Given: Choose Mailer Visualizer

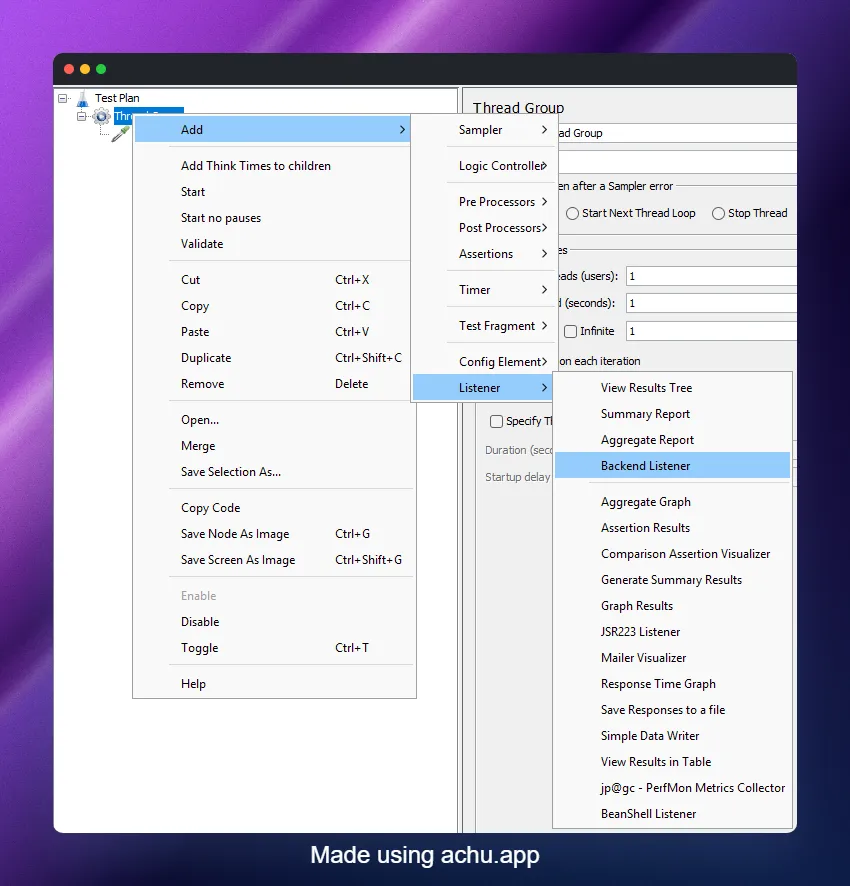Looking at the screenshot, I should pyautogui.click(x=673, y=658).
